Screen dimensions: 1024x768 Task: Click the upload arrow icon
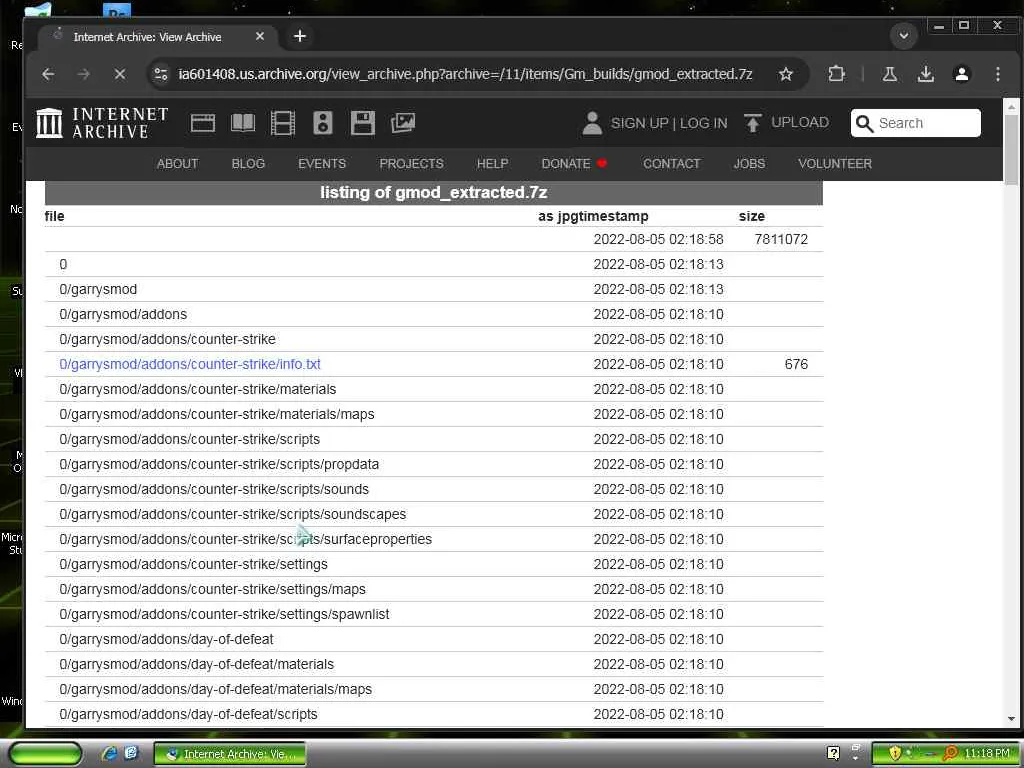pos(752,123)
